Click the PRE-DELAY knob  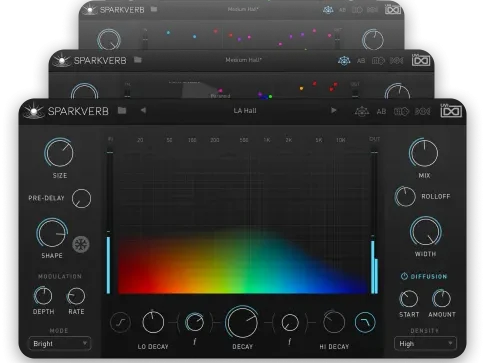coord(81,198)
